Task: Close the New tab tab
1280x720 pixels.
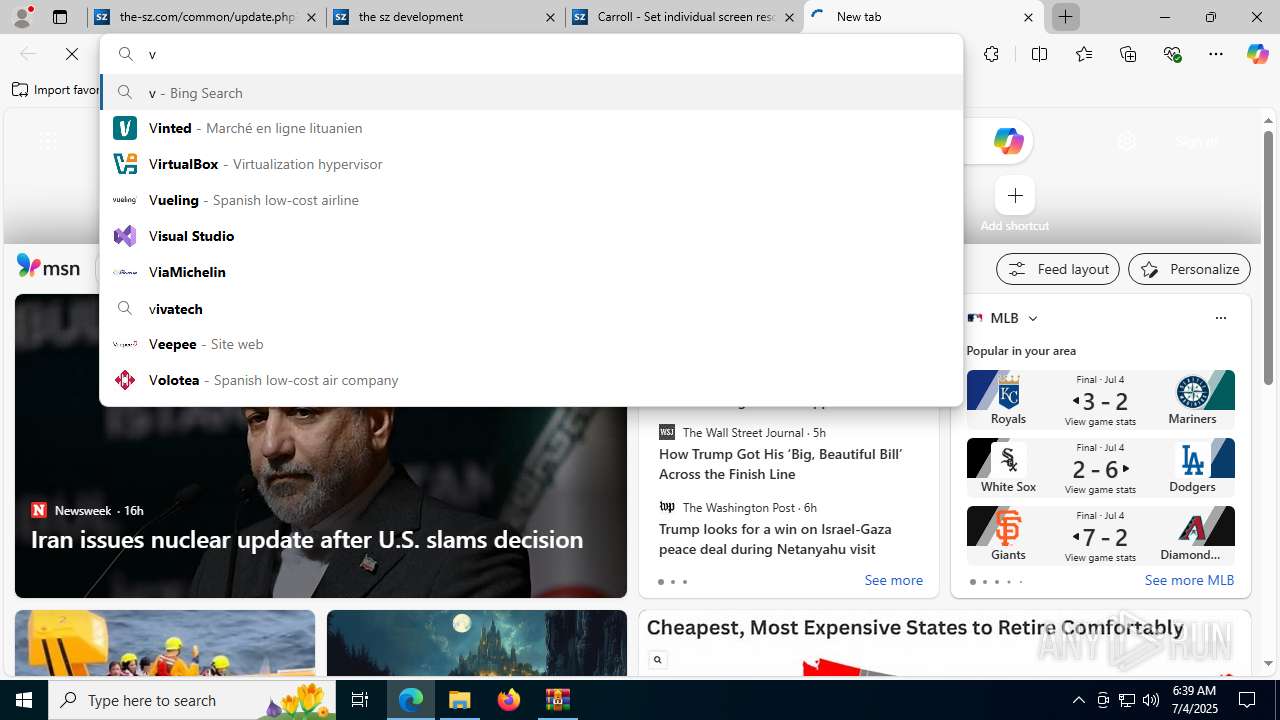Action: click(1028, 17)
